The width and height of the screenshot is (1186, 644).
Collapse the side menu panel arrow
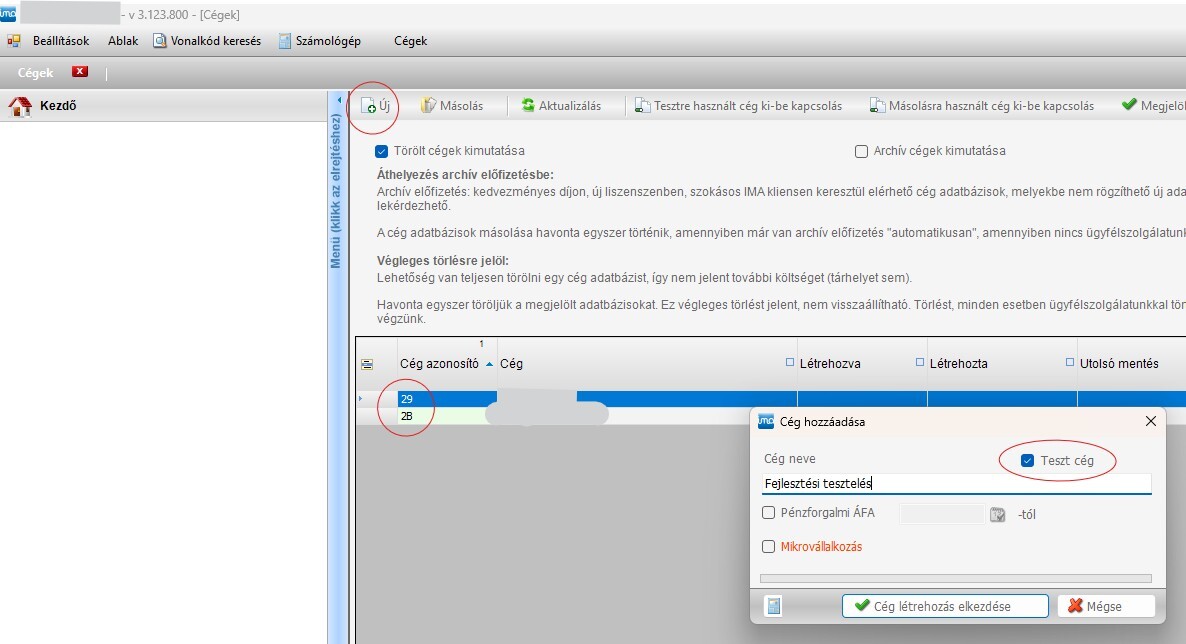pyautogui.click(x=337, y=101)
